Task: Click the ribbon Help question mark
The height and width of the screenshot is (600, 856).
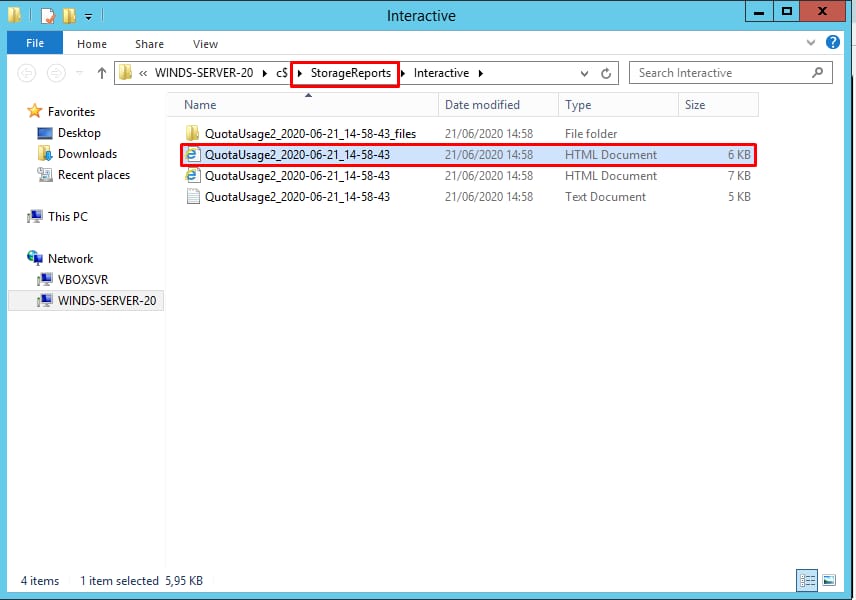Action: point(833,43)
